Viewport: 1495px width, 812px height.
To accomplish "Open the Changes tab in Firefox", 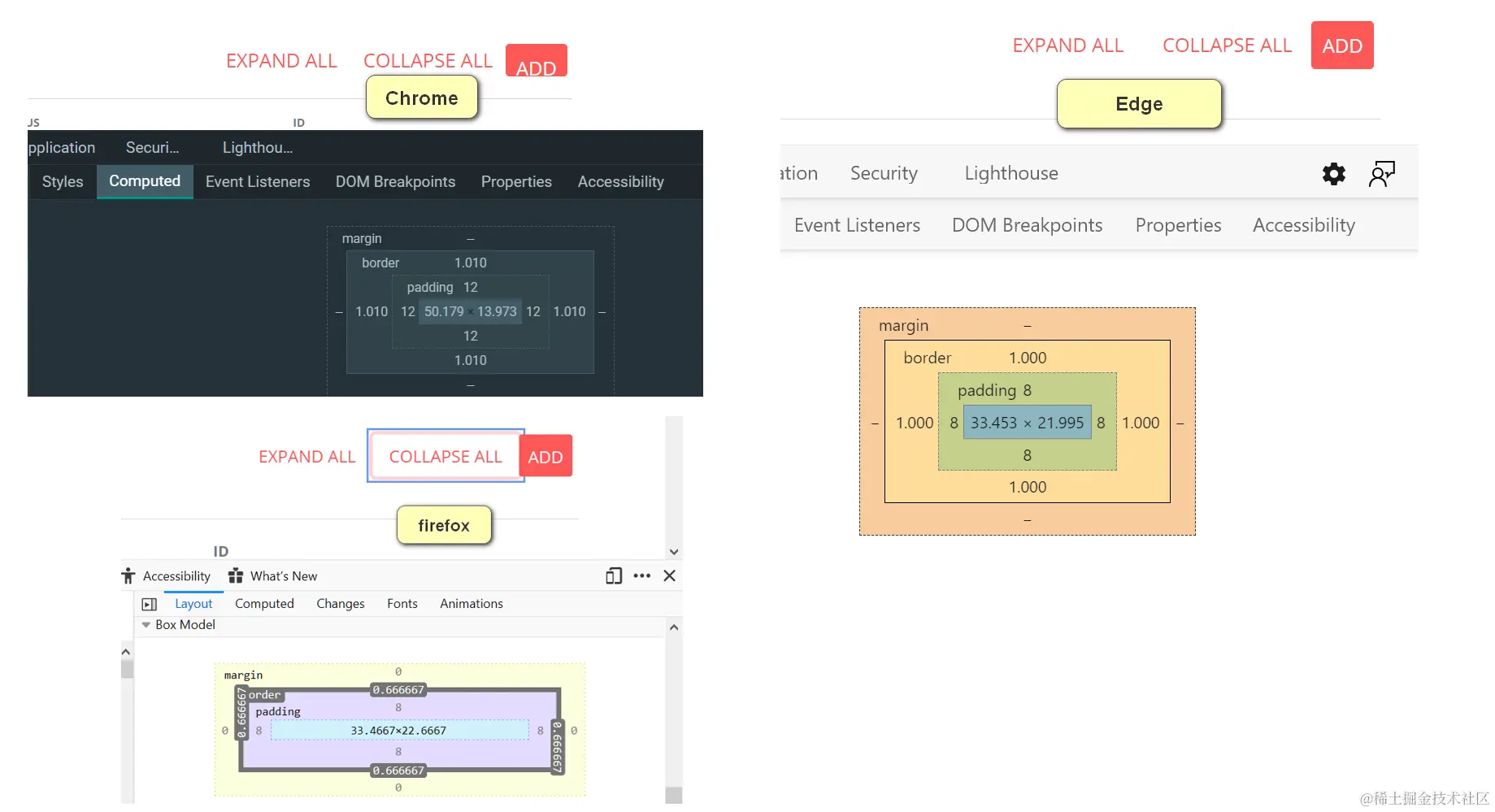I will tap(340, 603).
